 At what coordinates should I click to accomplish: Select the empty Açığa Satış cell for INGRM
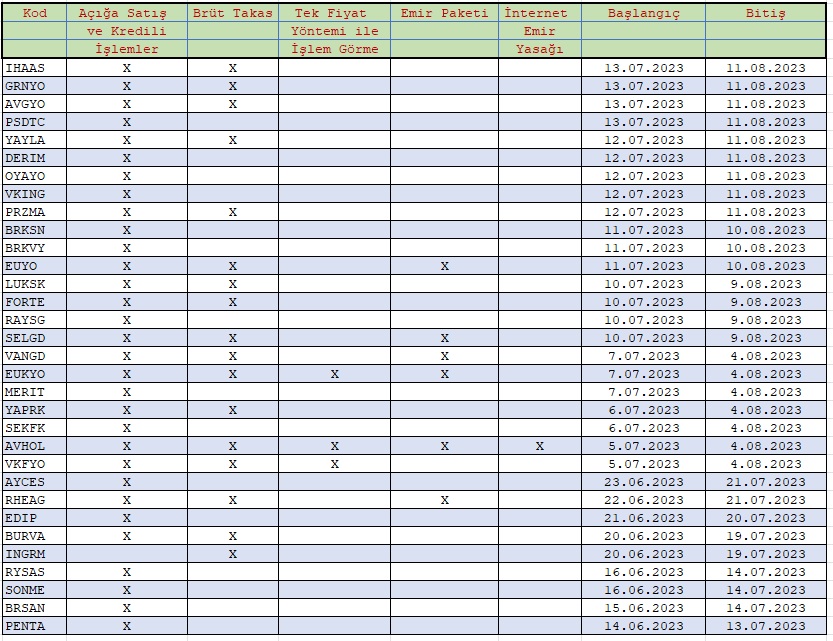click(126, 554)
